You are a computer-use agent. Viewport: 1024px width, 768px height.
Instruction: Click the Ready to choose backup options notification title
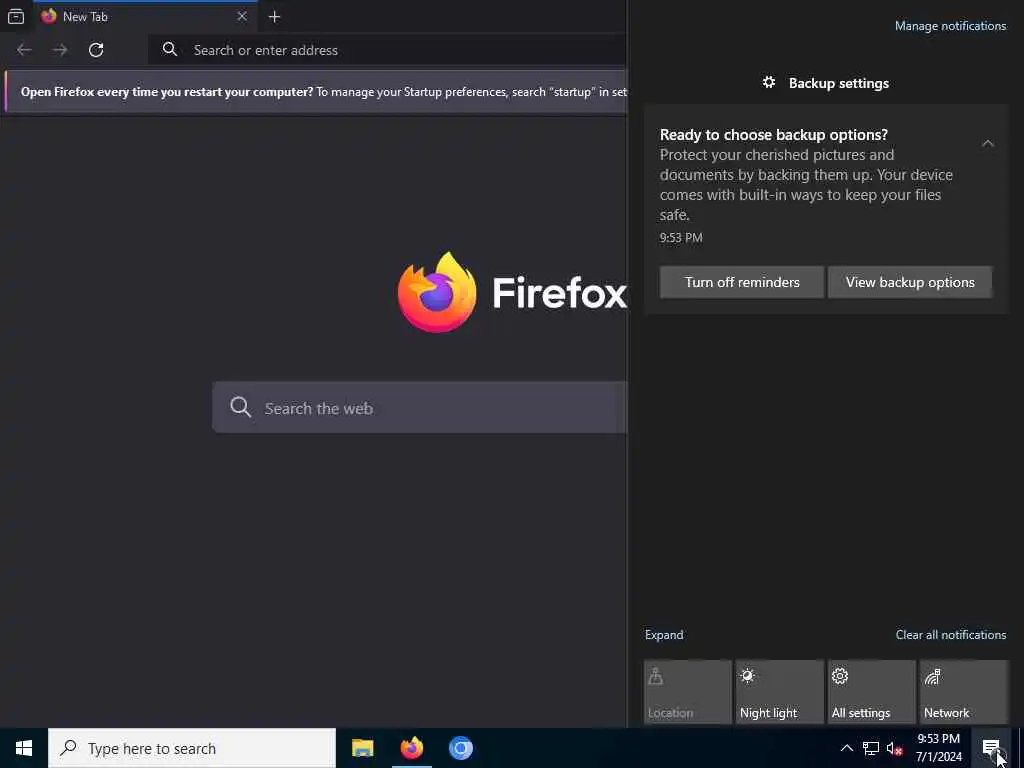click(774, 135)
